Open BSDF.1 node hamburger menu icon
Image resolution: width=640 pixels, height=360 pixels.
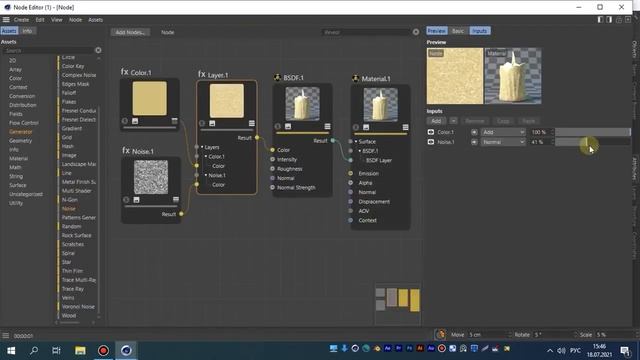tap(327, 127)
